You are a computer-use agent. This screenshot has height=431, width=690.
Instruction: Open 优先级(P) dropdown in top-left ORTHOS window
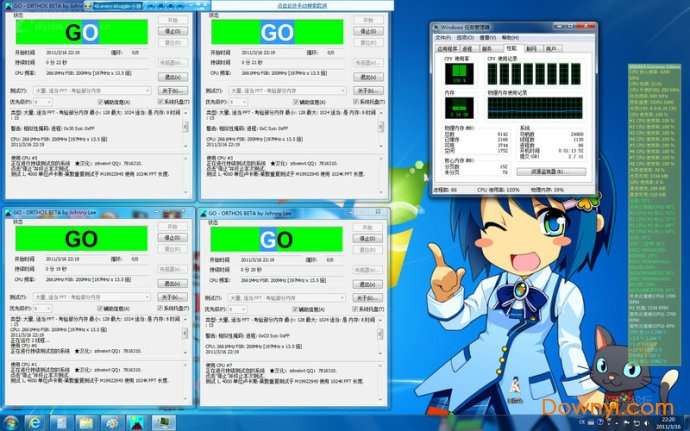(42, 102)
